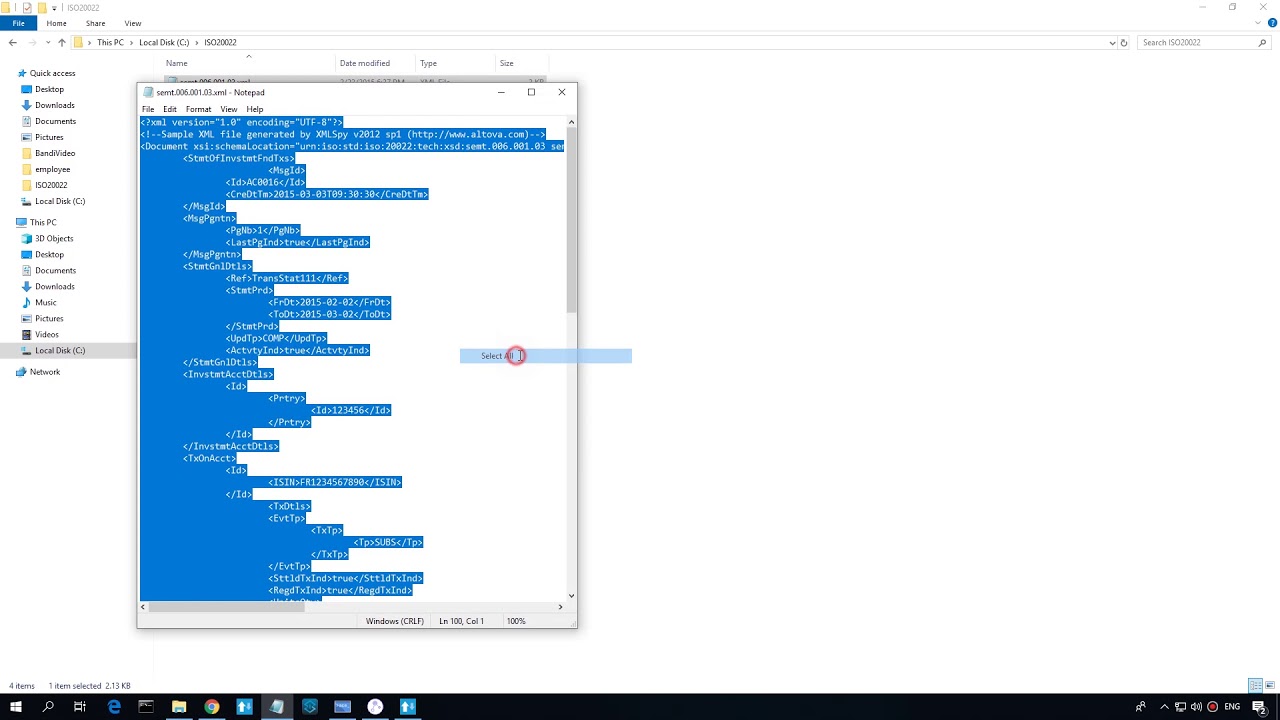Open Explorer's blue File tab
The width and height of the screenshot is (1280, 720).
pyautogui.click(x=18, y=23)
